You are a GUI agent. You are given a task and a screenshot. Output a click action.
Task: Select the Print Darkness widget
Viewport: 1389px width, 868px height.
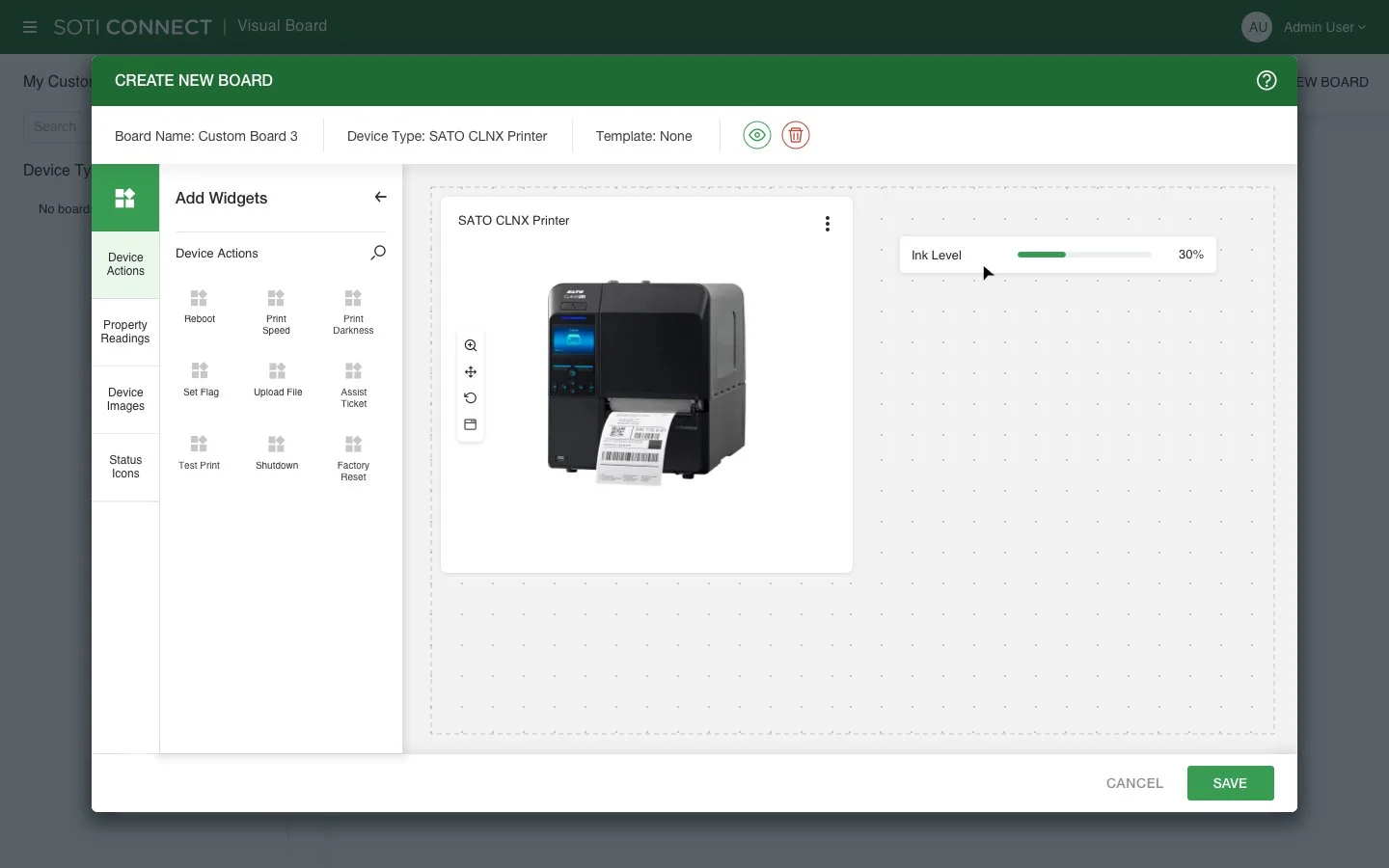click(353, 312)
